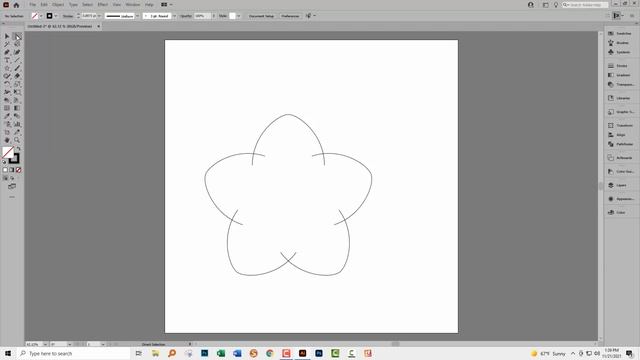Image resolution: width=640 pixels, height=360 pixels.
Task: Open the Pathfinder panel
Action: (620, 144)
